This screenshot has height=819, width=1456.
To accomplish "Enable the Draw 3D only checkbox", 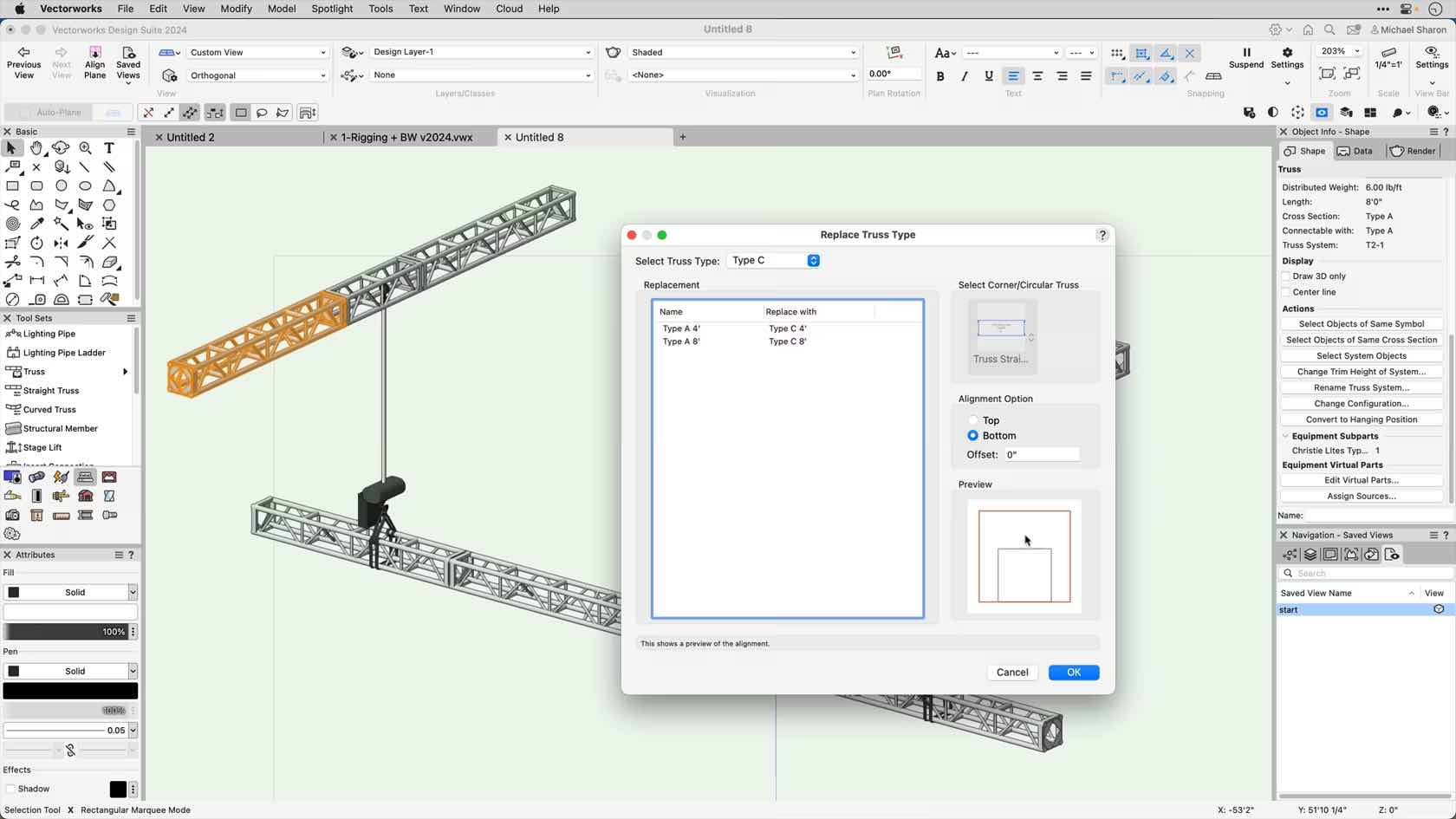I will pyautogui.click(x=1285, y=276).
